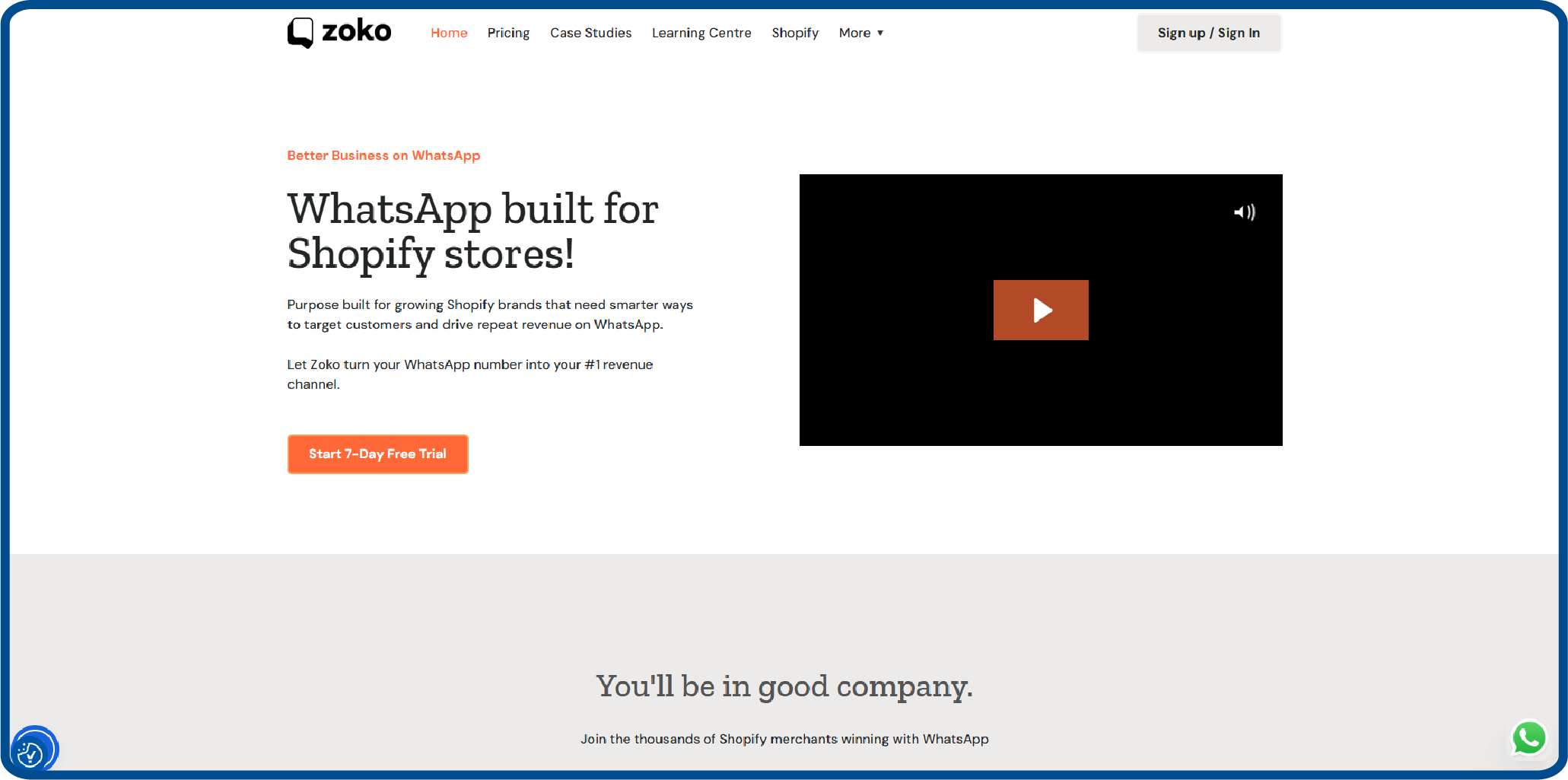
Task: Visit the Learning Centre
Action: click(x=701, y=33)
